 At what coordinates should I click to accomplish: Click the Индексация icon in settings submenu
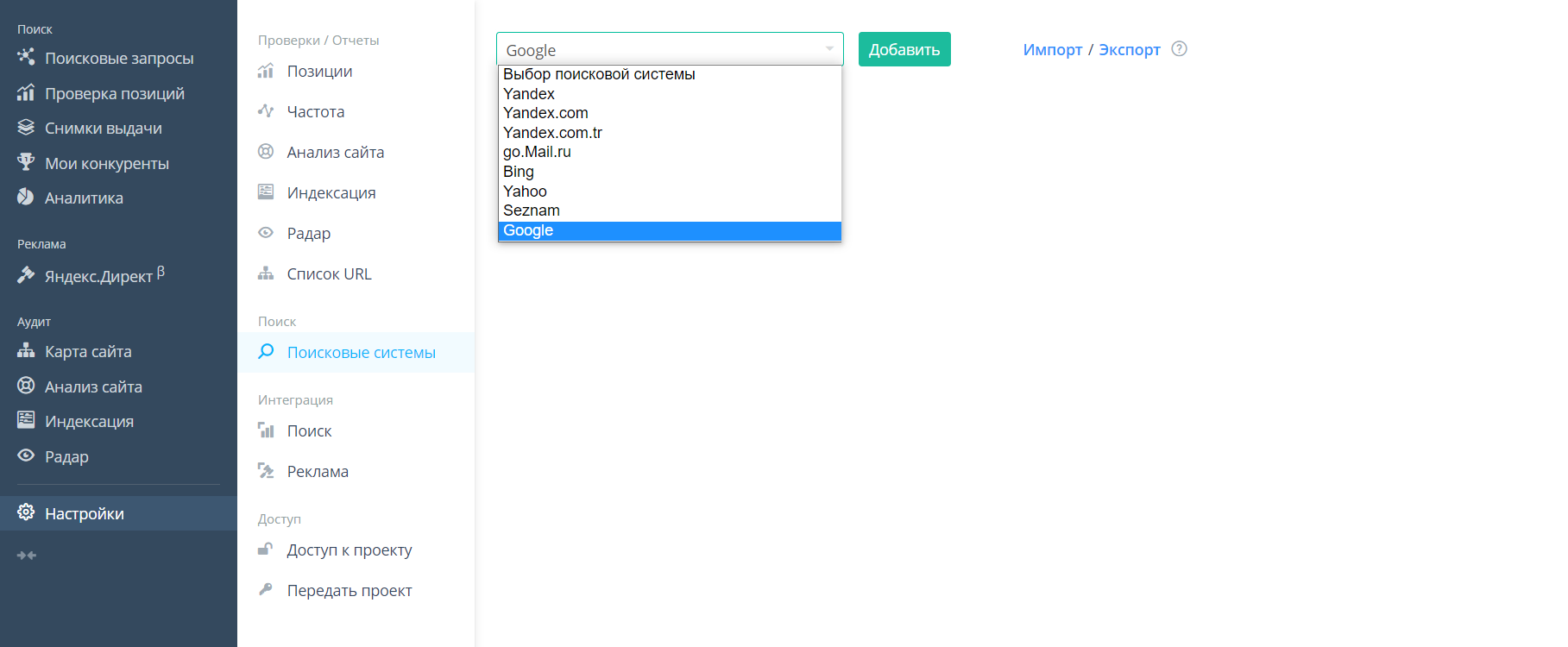click(x=266, y=192)
